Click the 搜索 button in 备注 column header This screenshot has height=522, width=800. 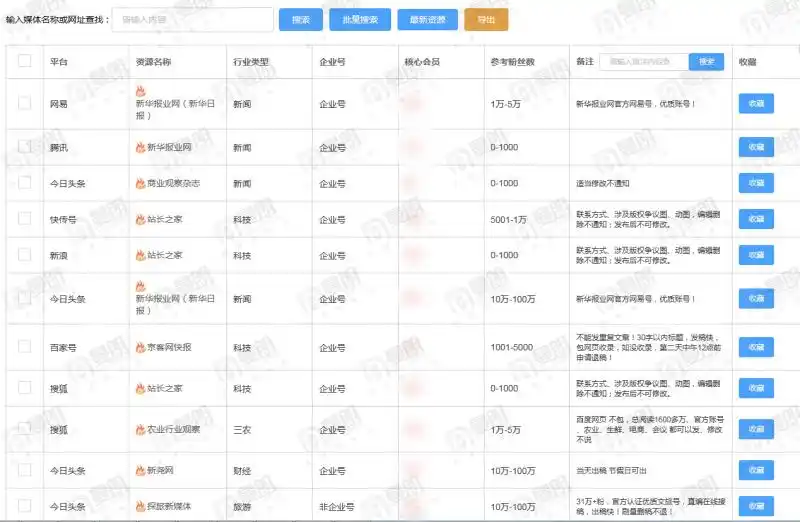pyautogui.click(x=706, y=61)
